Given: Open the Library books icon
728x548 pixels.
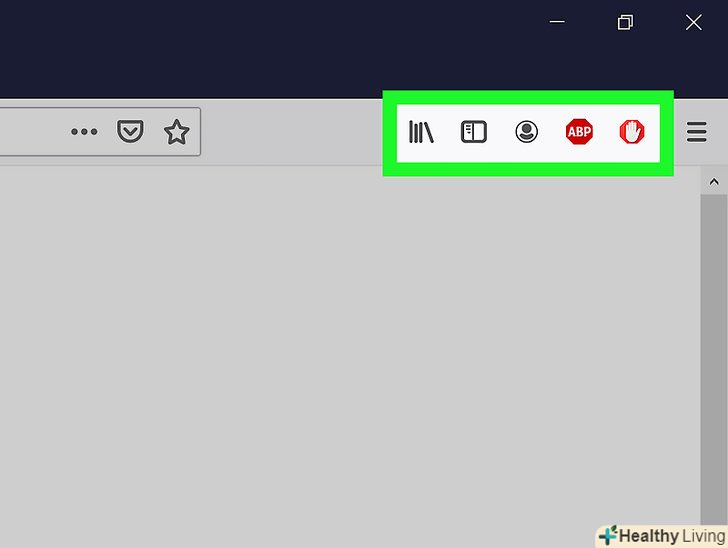Looking at the screenshot, I should pos(421,132).
